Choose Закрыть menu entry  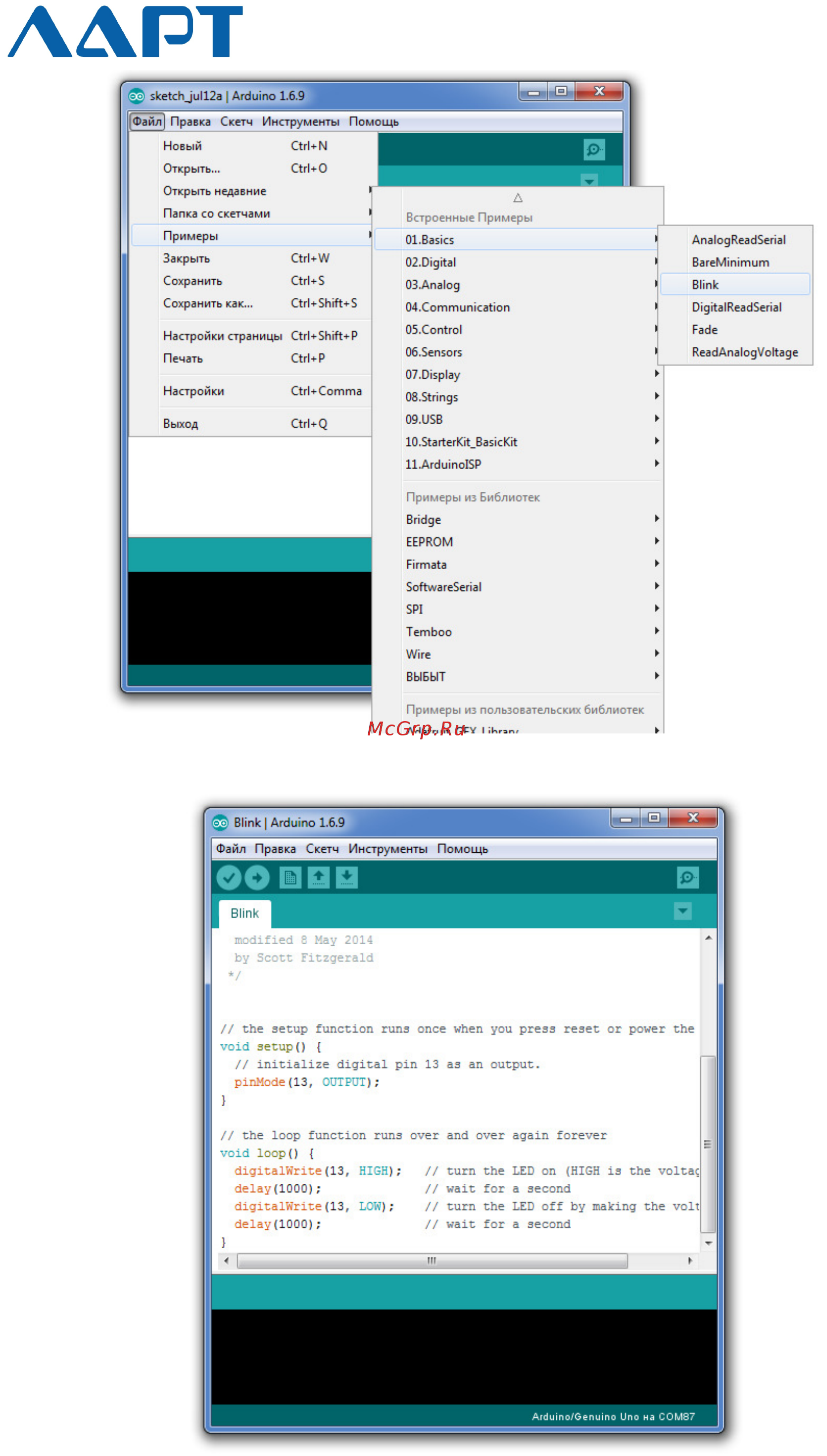[251, 258]
